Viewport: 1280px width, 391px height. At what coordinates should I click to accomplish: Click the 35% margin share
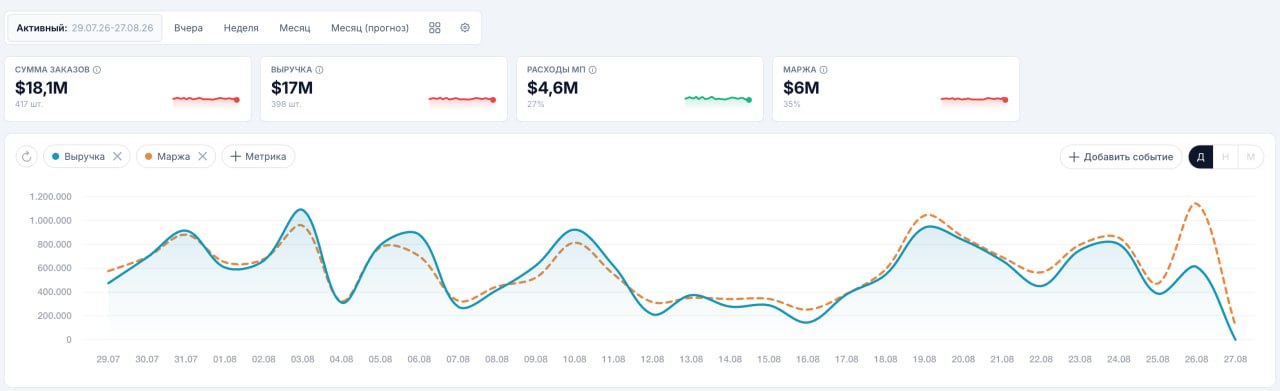[792, 104]
